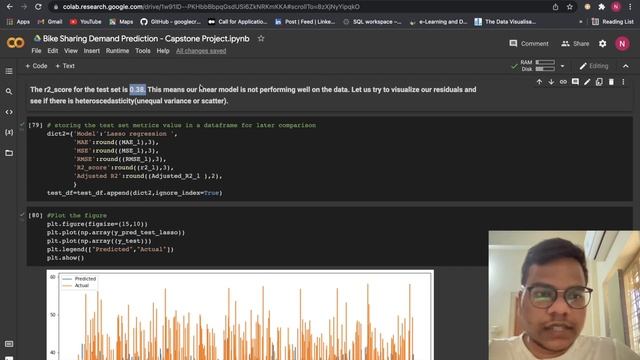Click the output plot image
This screenshot has height=360, width=640.
click(240, 315)
